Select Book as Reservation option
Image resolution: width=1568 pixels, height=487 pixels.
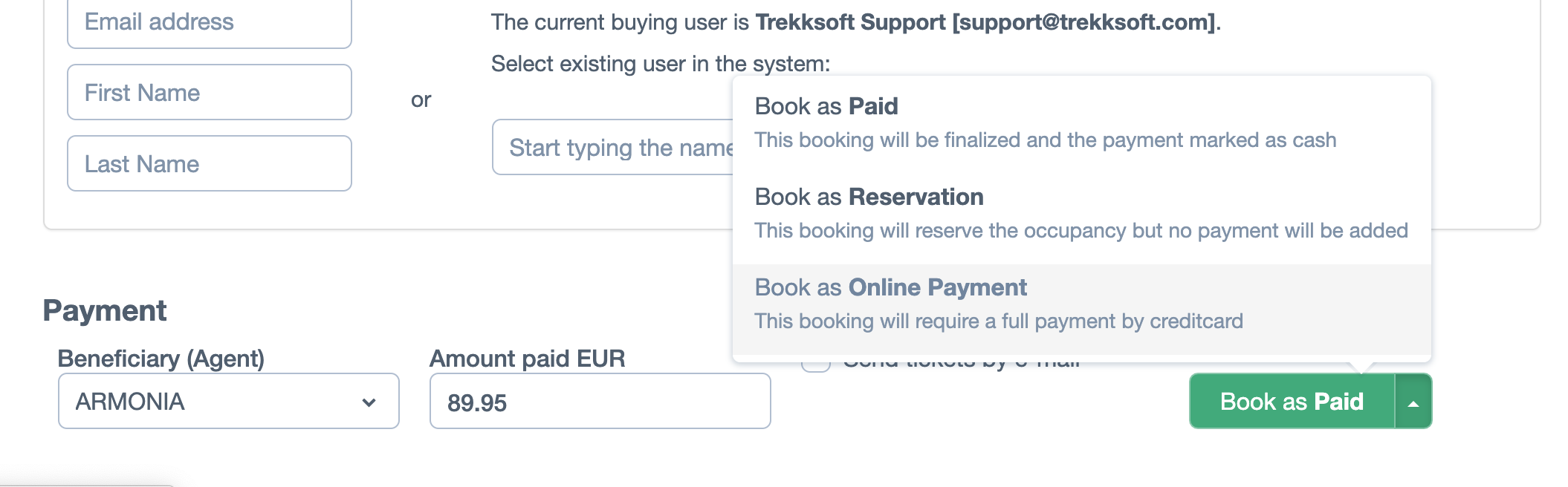(x=1081, y=213)
